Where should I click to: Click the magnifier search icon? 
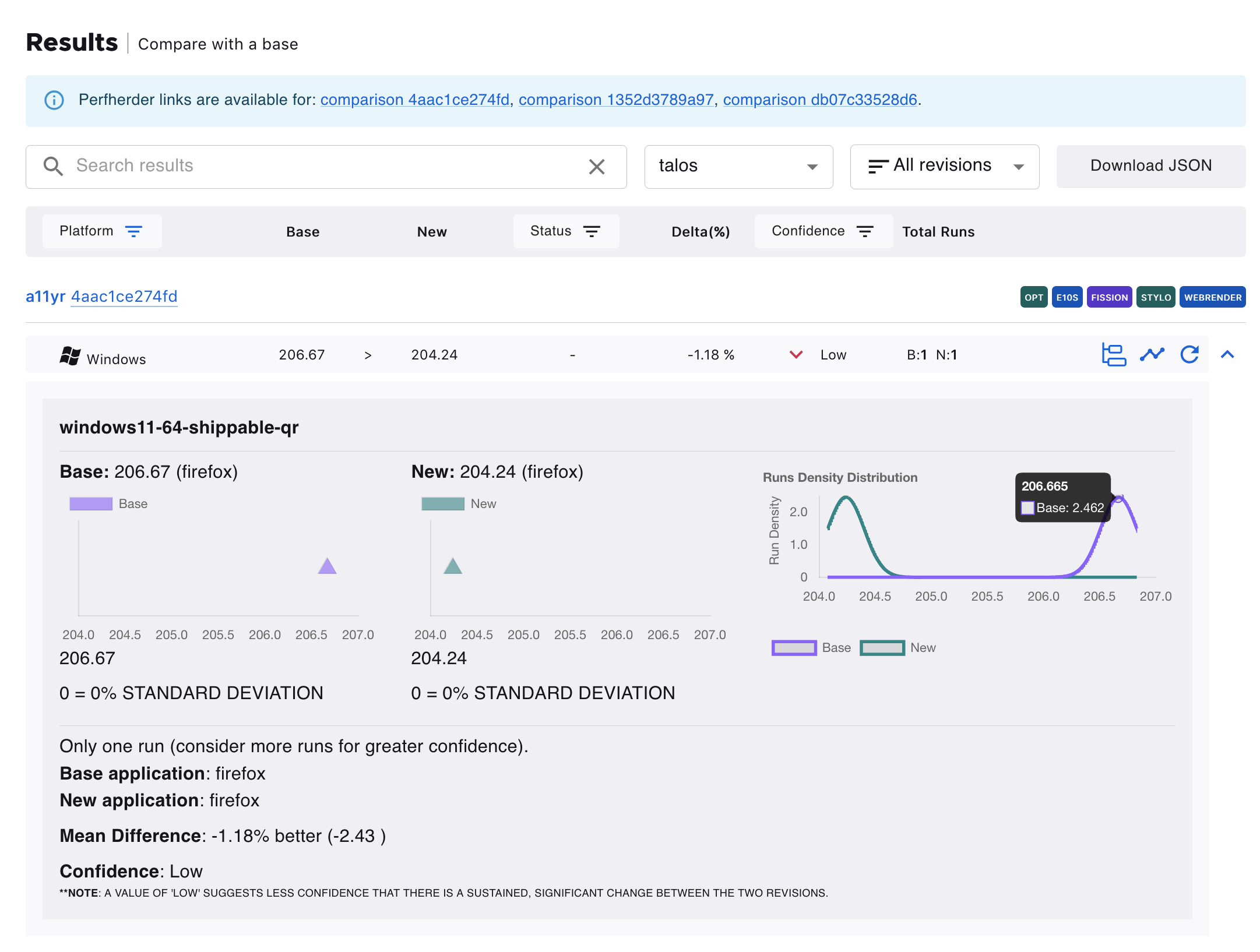[53, 167]
